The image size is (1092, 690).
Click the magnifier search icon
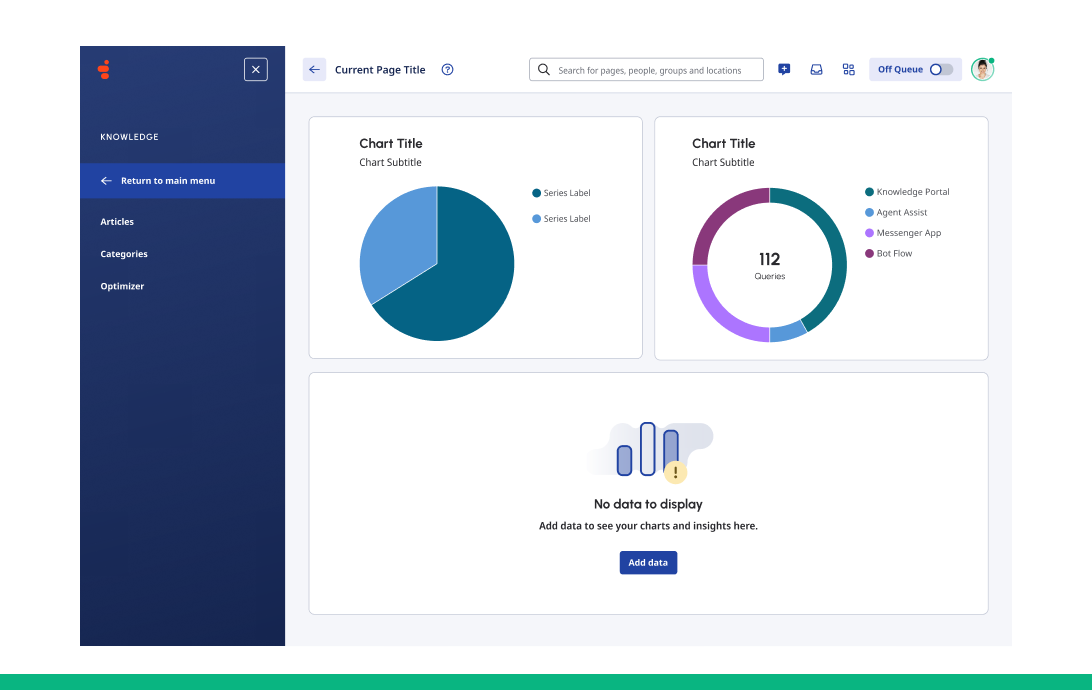pyautogui.click(x=544, y=70)
